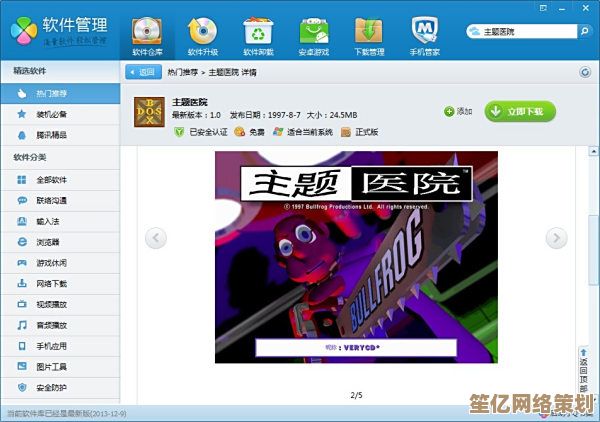Screen dimensions: 600x422
Task: Select 浏览器 category
Action: (x=60, y=242)
